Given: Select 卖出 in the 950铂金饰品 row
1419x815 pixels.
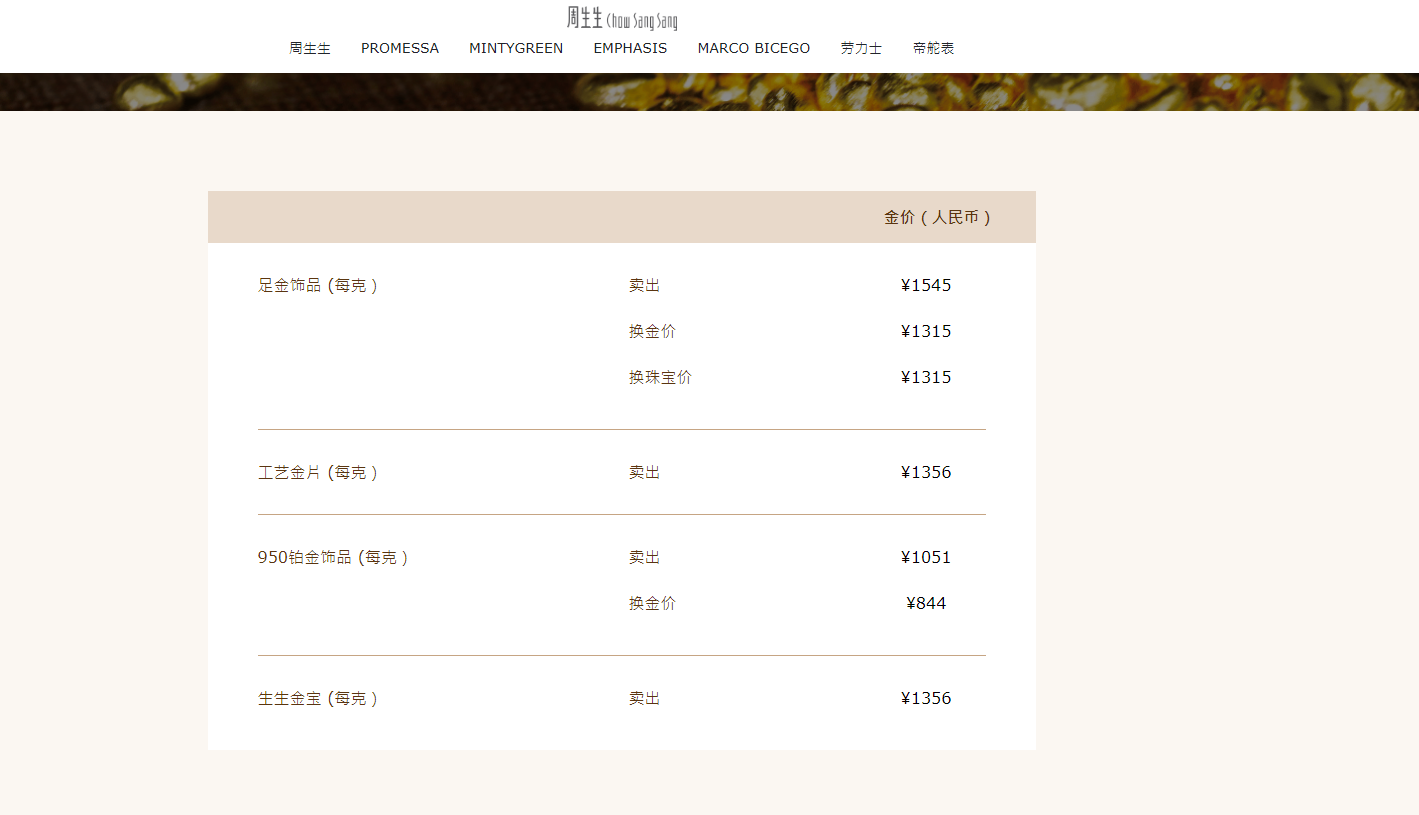Looking at the screenshot, I should 645,557.
